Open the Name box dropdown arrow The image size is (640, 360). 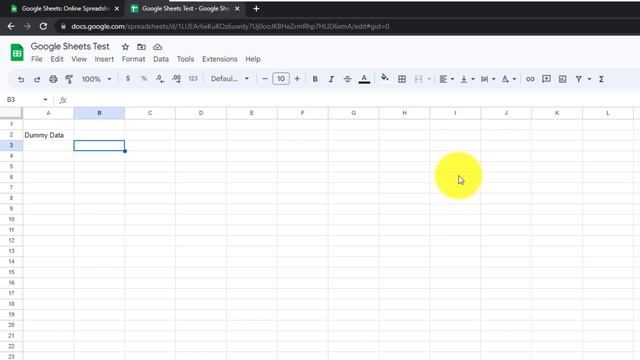45,100
